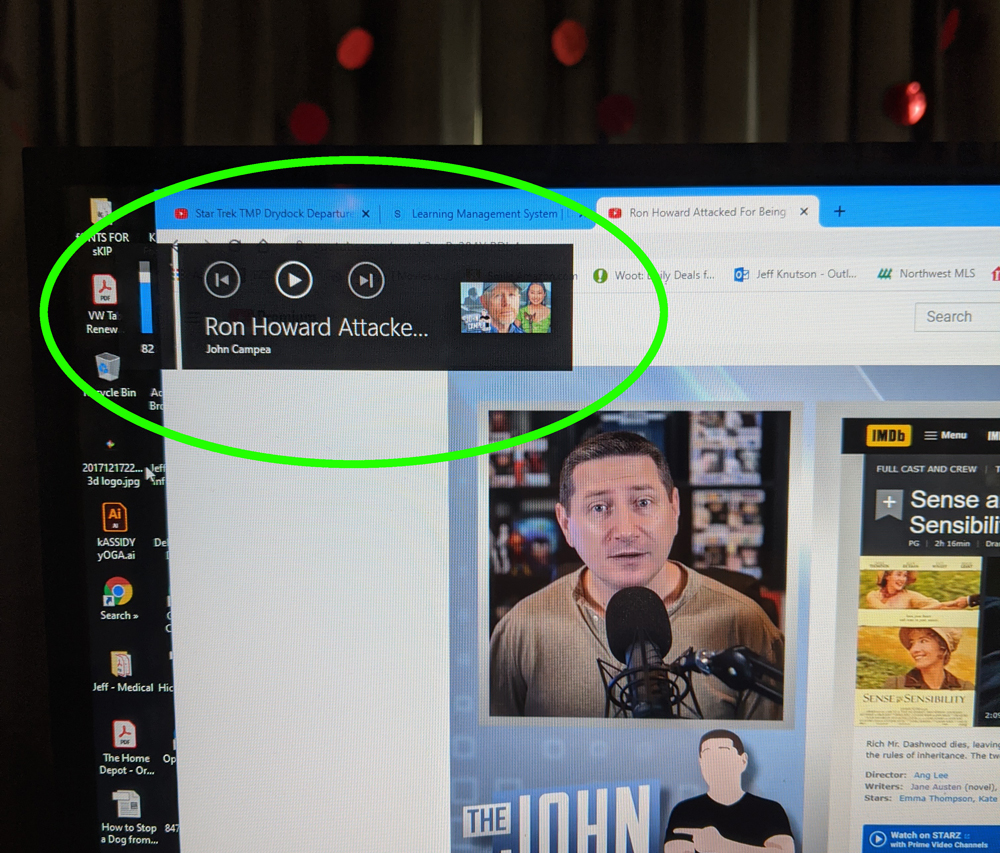Viewport: 1000px width, 853px height.
Task: Open the folder labeled FOR sKIP
Action: point(102,228)
